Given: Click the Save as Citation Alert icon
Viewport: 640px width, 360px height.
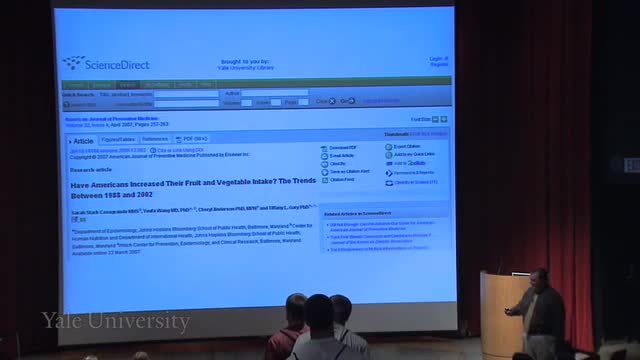Looking at the screenshot, I should pyautogui.click(x=325, y=172).
